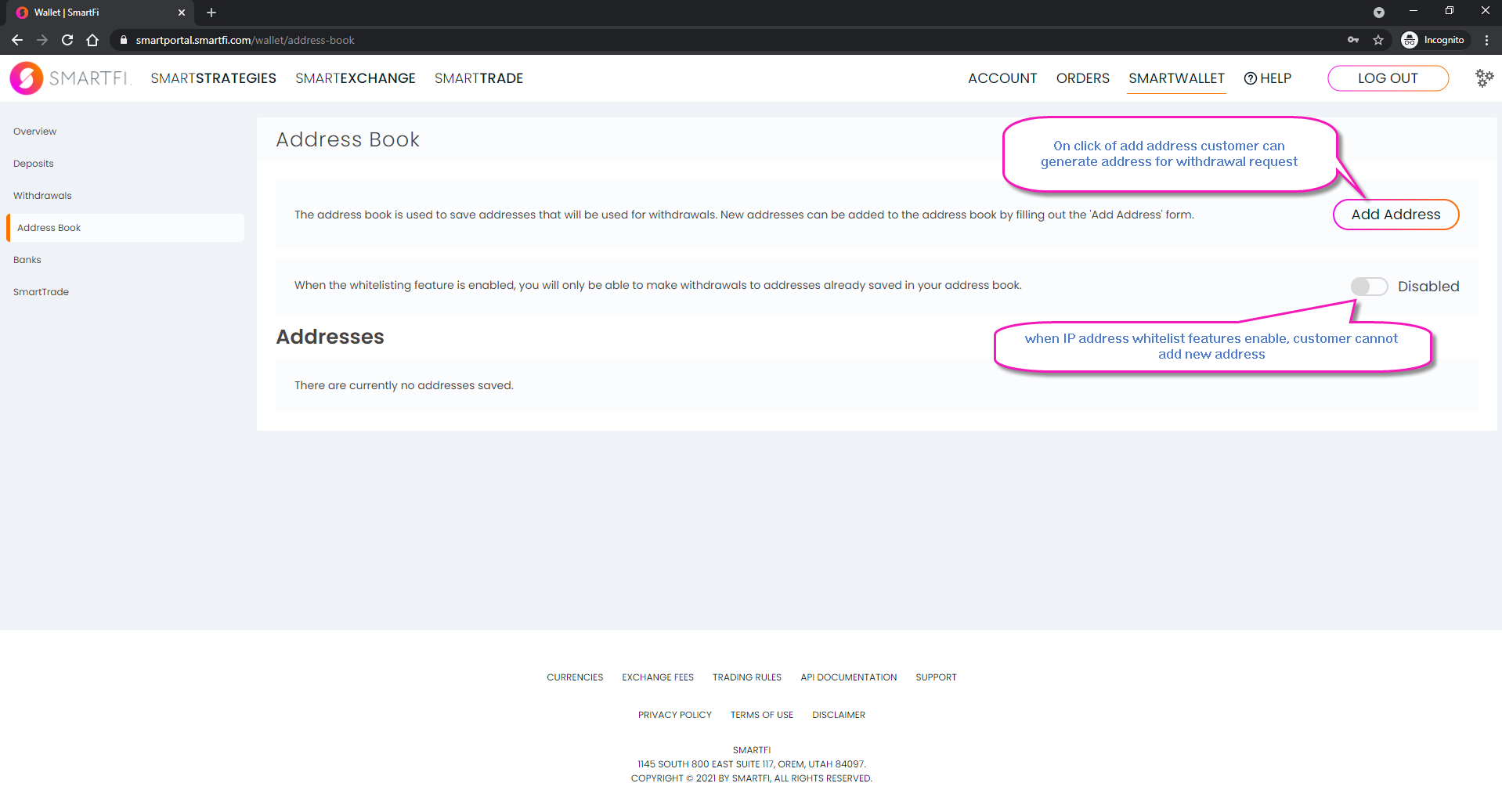1502x812 pixels.
Task: Open SUPPORT footer link
Action: pos(936,677)
